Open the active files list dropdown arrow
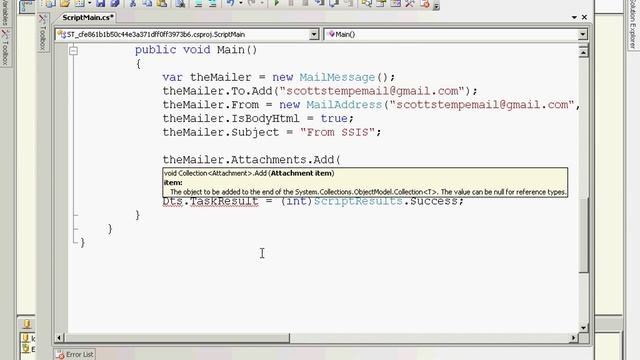The width and height of the screenshot is (640, 360). 574,18
